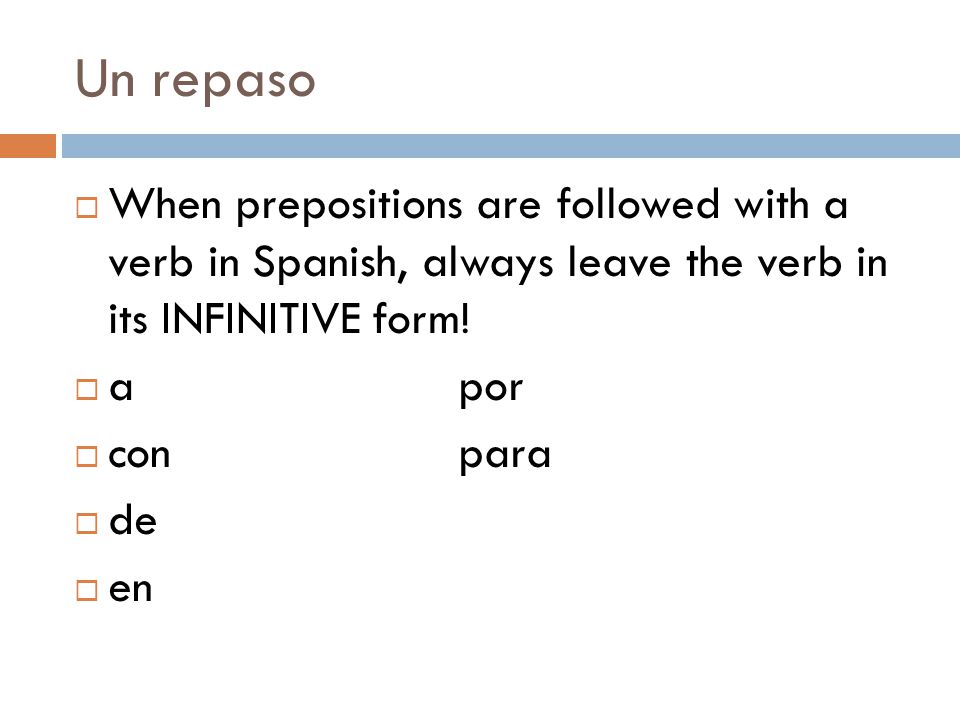Click the word "INFINITIVE" in the paragraph
960x720 pixels.
pos(261,318)
